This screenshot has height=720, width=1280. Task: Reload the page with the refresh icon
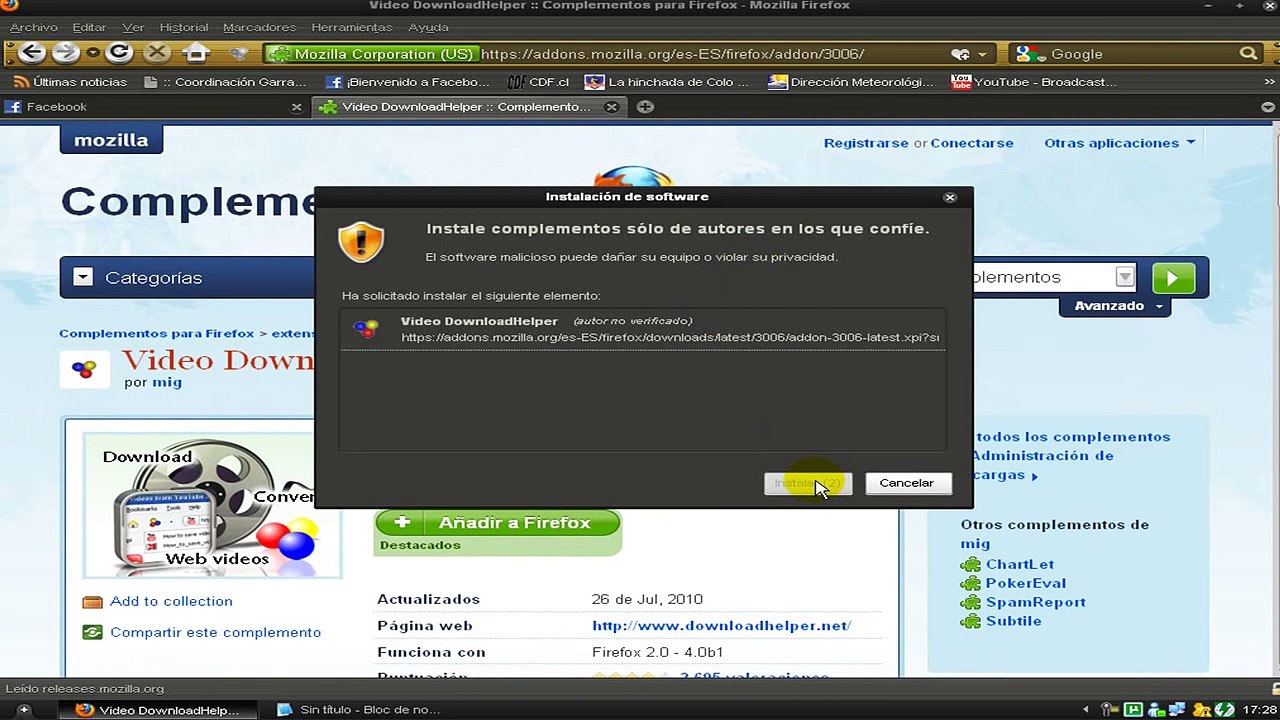click(120, 53)
